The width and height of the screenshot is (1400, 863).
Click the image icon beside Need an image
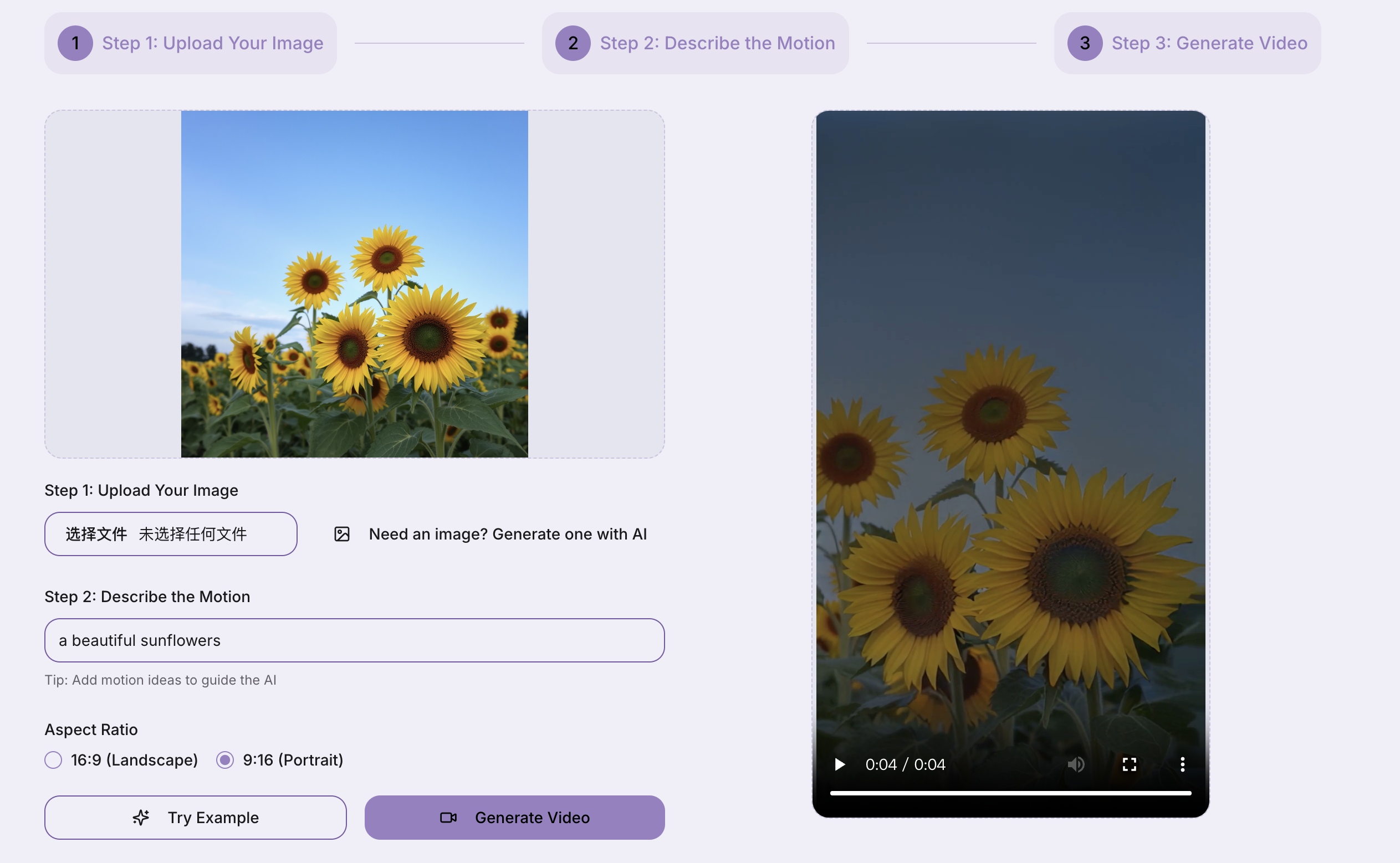[x=341, y=534]
